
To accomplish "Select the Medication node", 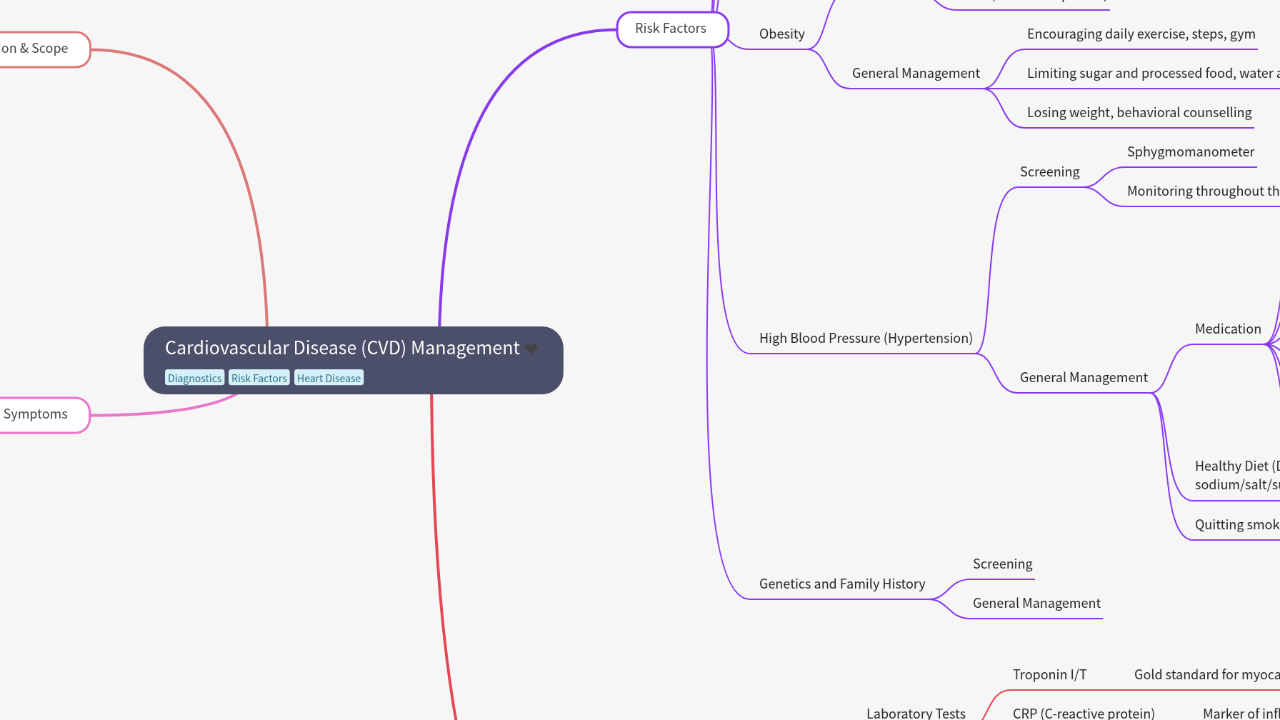I will (x=1227, y=329).
